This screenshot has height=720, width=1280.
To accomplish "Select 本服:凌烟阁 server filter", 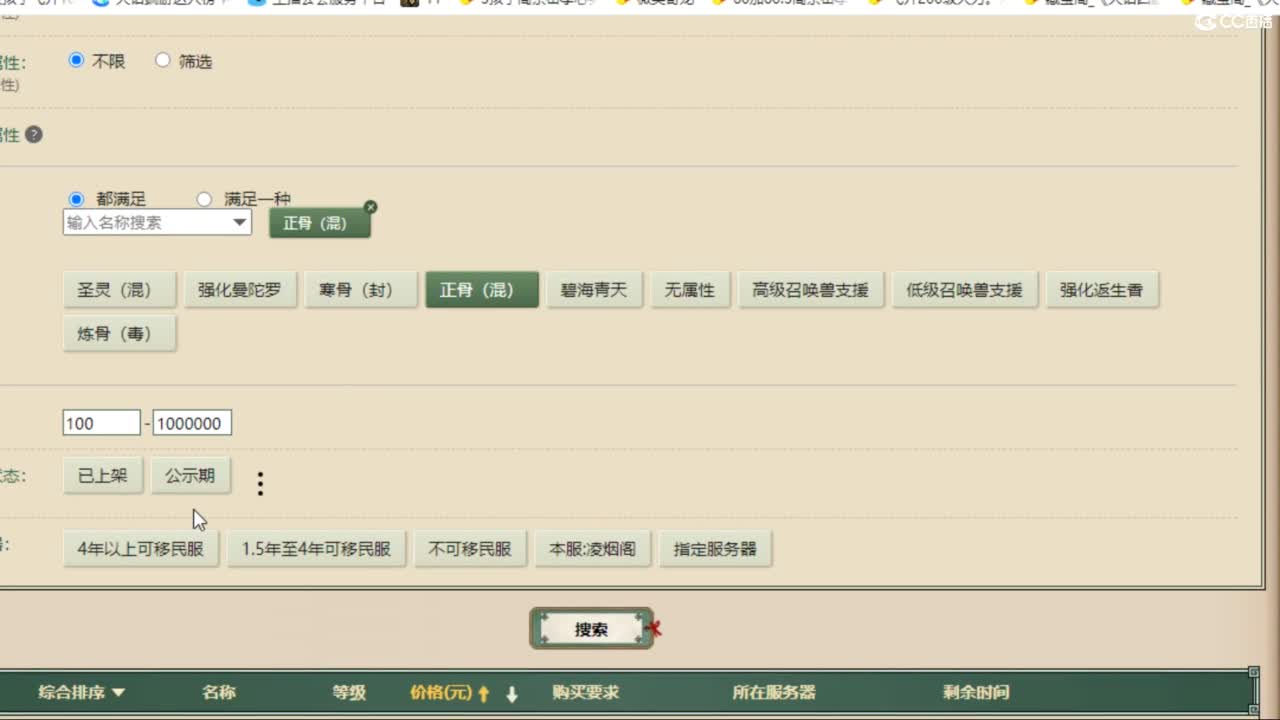I will coord(593,549).
